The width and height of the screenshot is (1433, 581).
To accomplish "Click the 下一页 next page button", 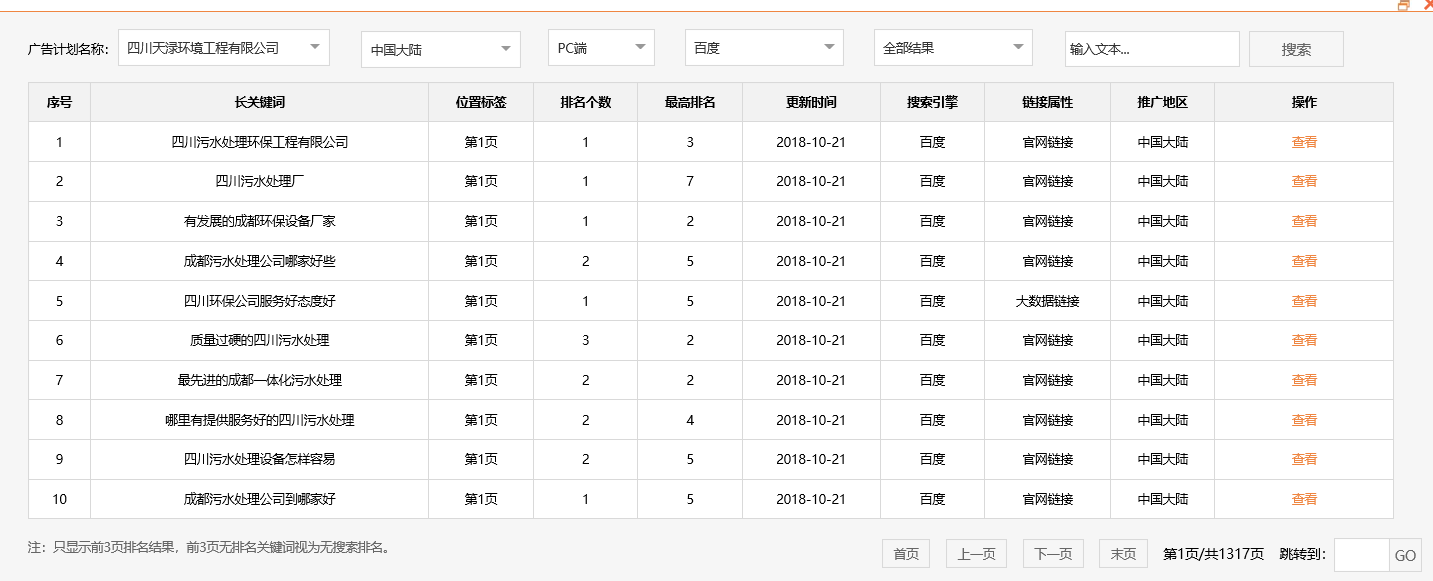I will [x=1050, y=553].
